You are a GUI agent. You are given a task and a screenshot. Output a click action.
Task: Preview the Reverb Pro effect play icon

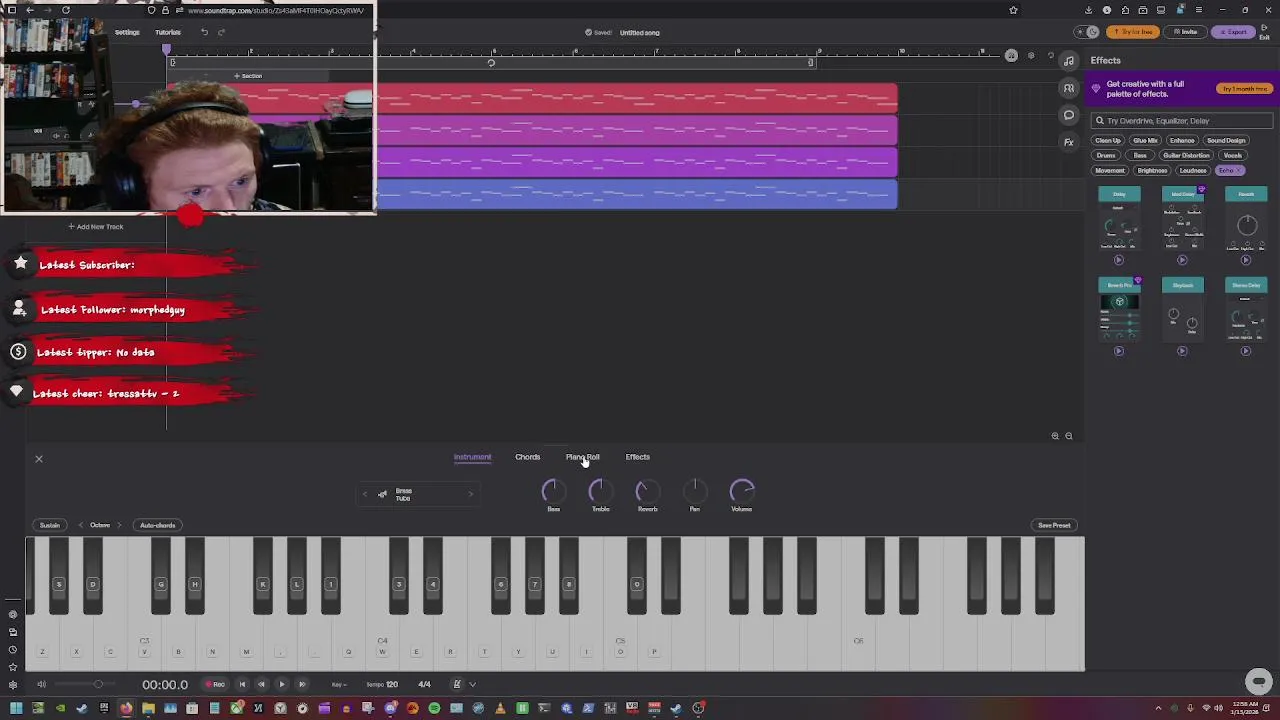pos(1119,351)
